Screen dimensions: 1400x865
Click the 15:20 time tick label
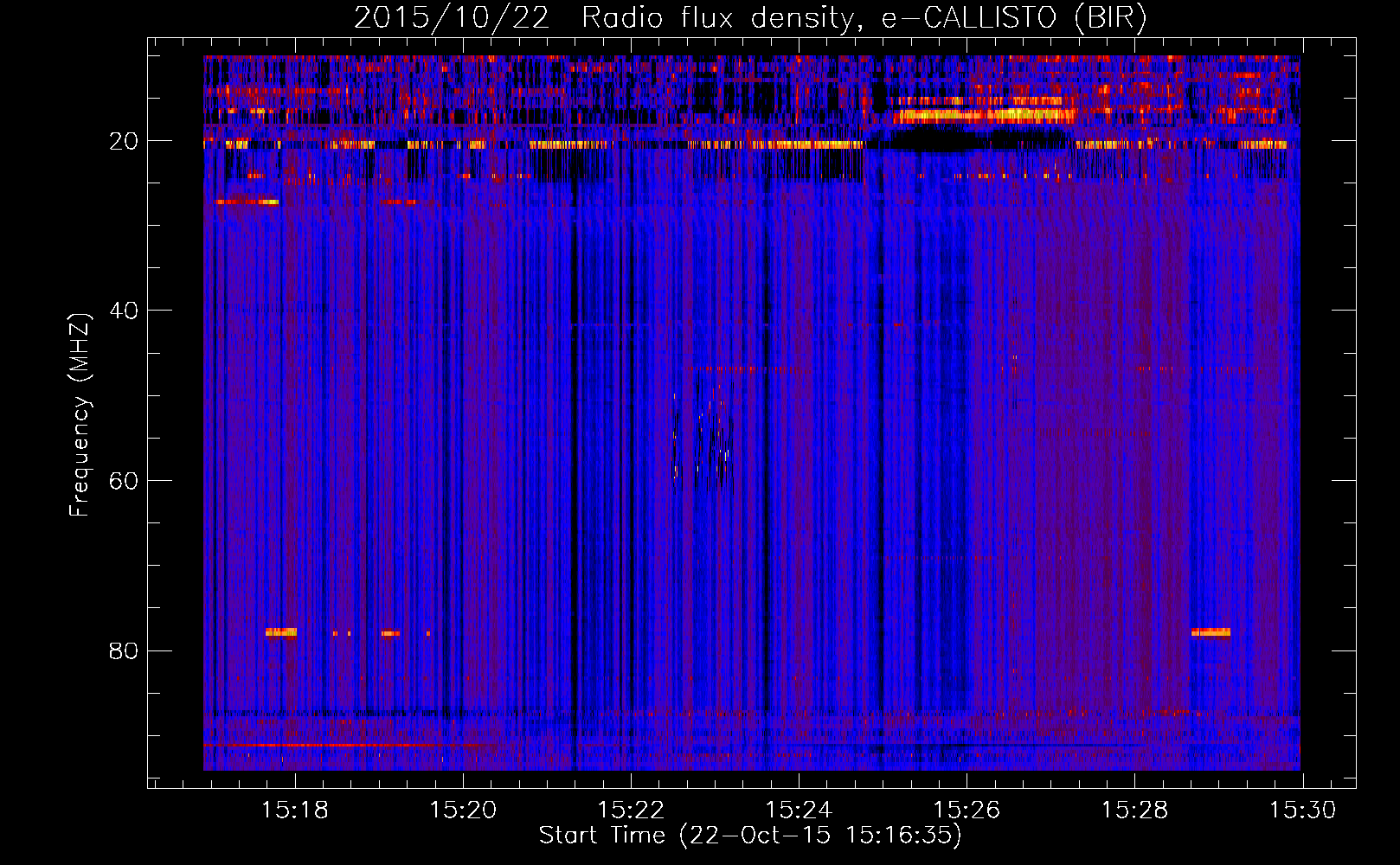click(x=464, y=811)
